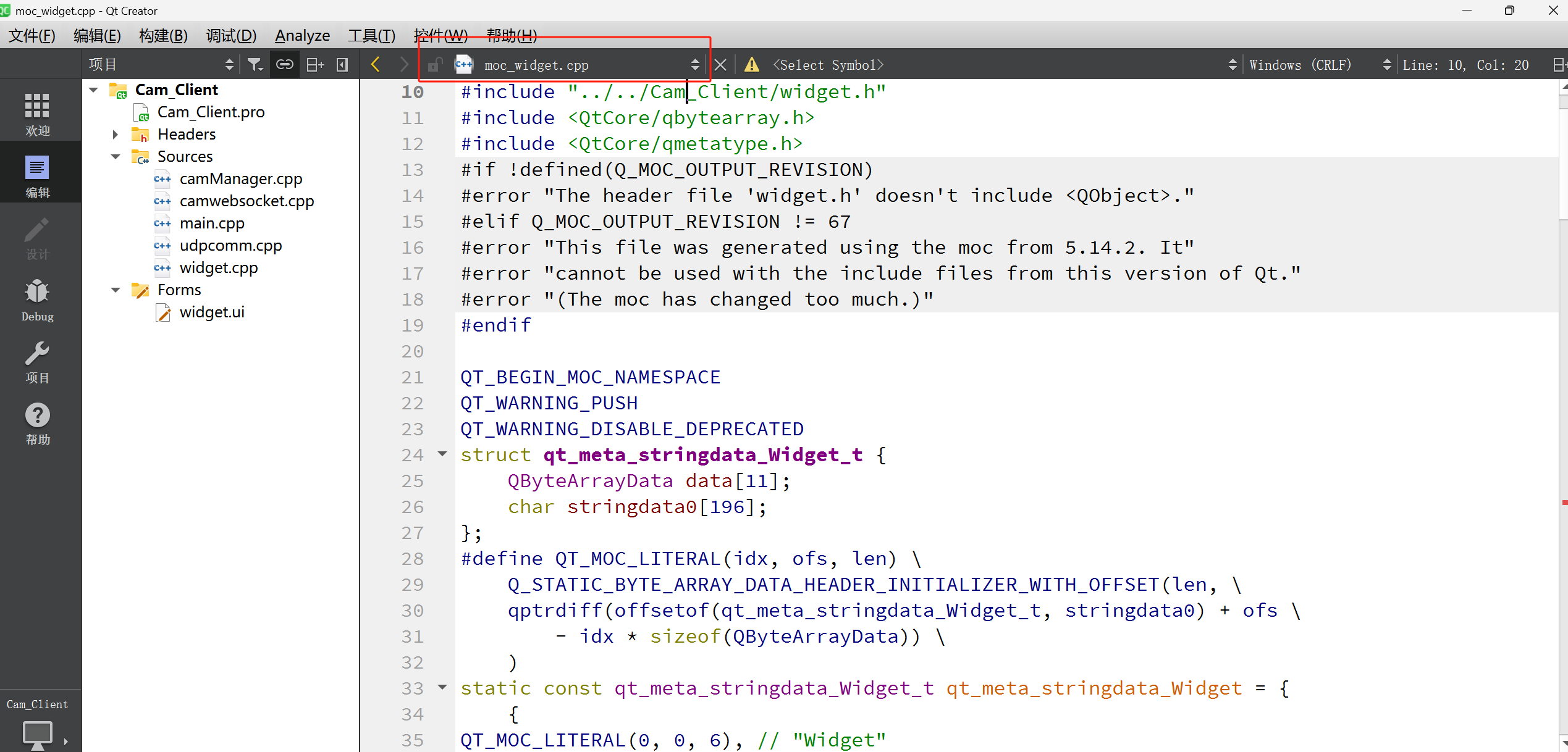Toggle synchronize with editor link icon

[284, 65]
